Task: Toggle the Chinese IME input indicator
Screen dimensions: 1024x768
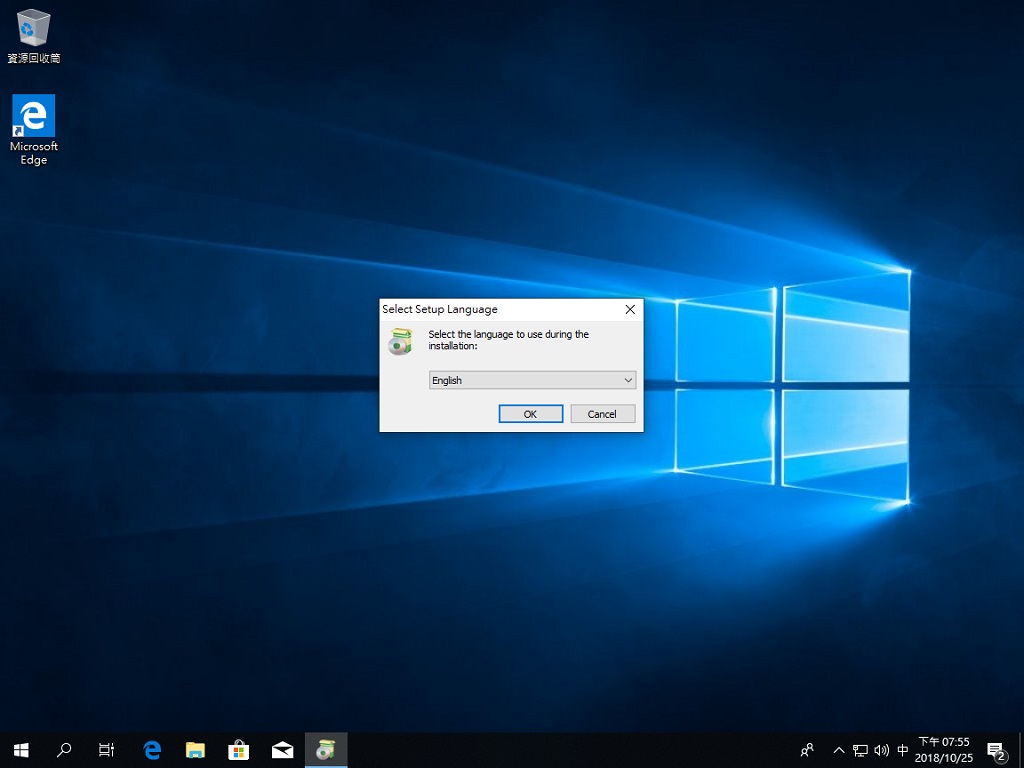Action: pyautogui.click(x=903, y=750)
